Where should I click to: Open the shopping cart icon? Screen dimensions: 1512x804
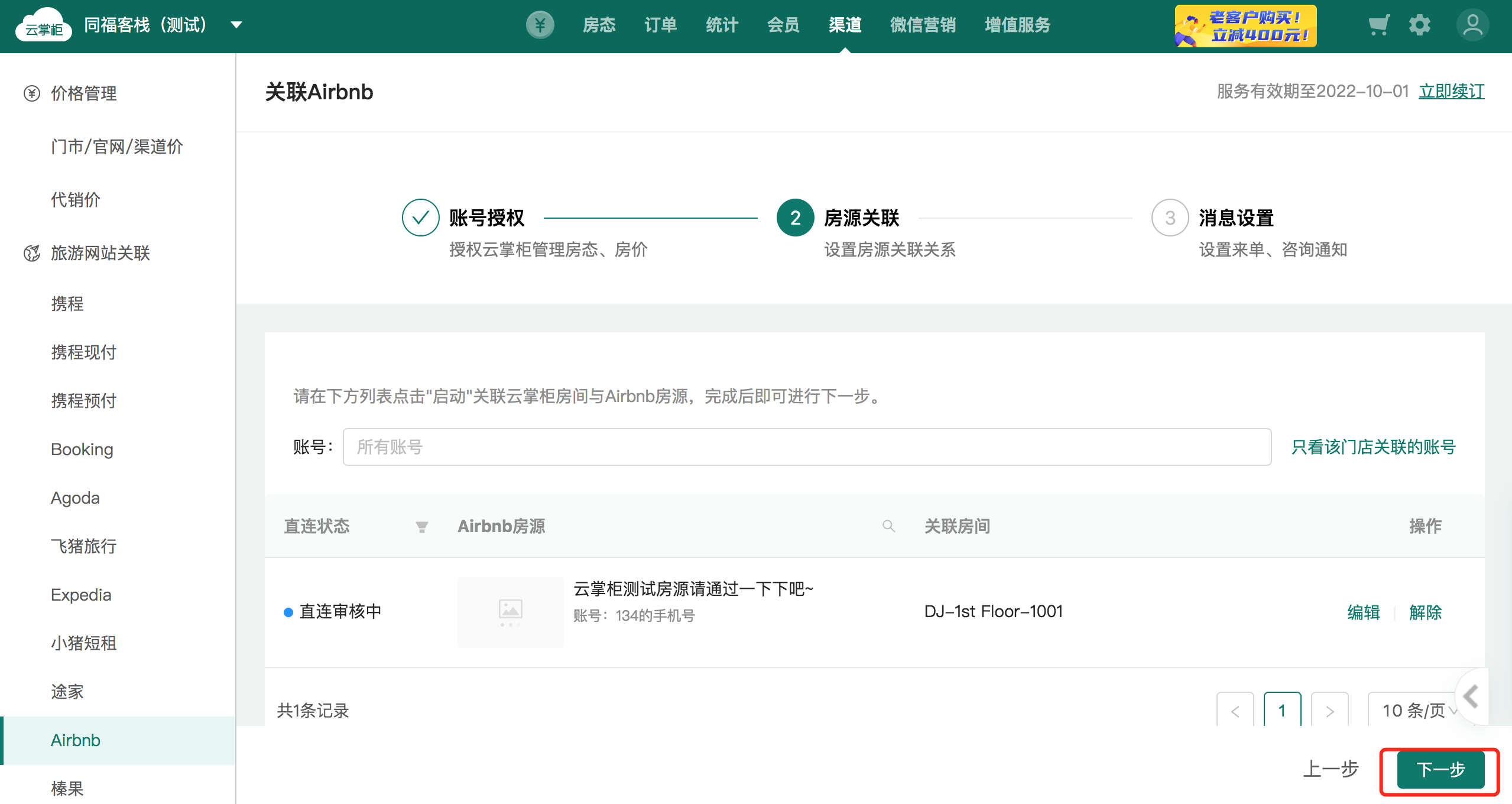1378,25
